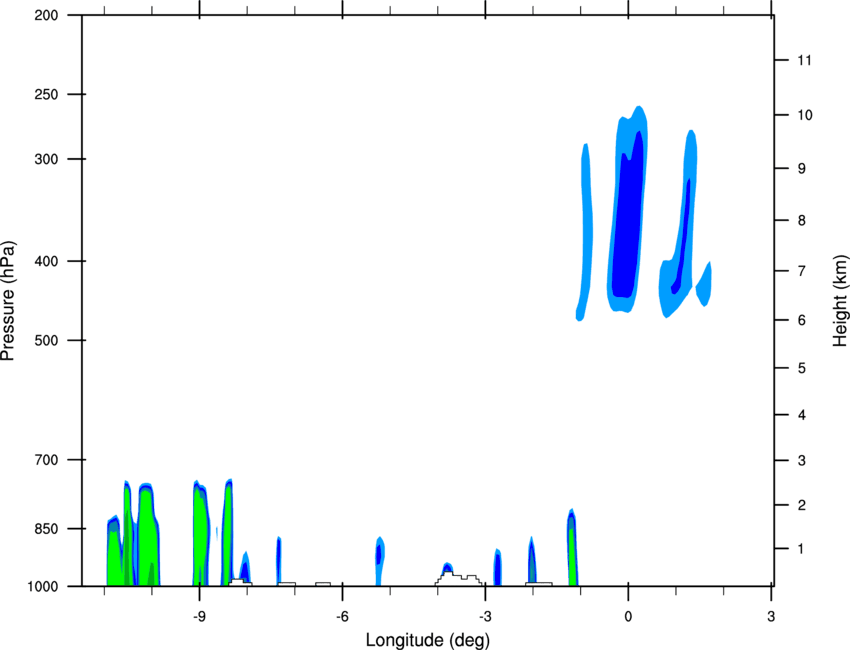The image size is (850, 650).
Task: Click the 6 km height tick label
Action: point(802,320)
